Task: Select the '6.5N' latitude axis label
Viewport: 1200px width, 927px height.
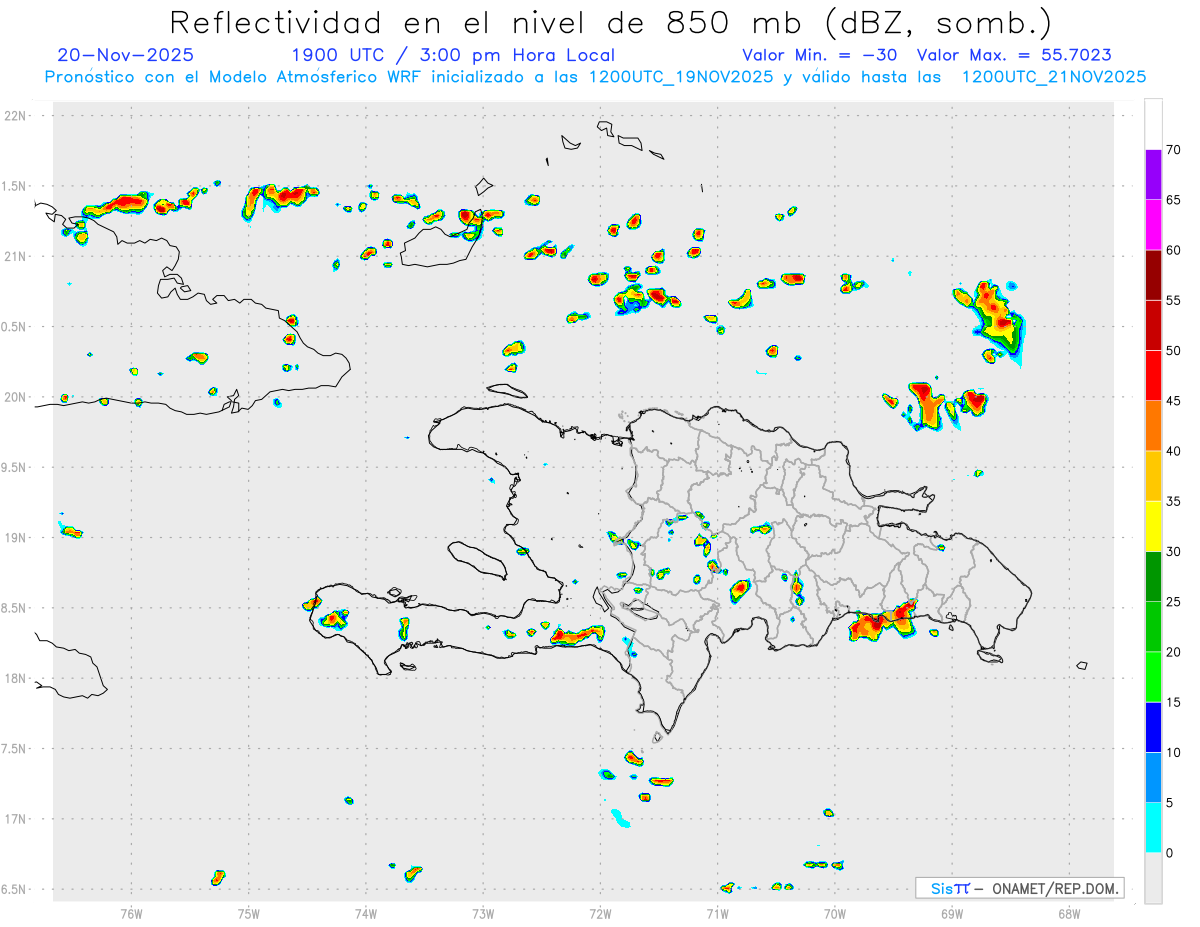Action: coord(15,889)
